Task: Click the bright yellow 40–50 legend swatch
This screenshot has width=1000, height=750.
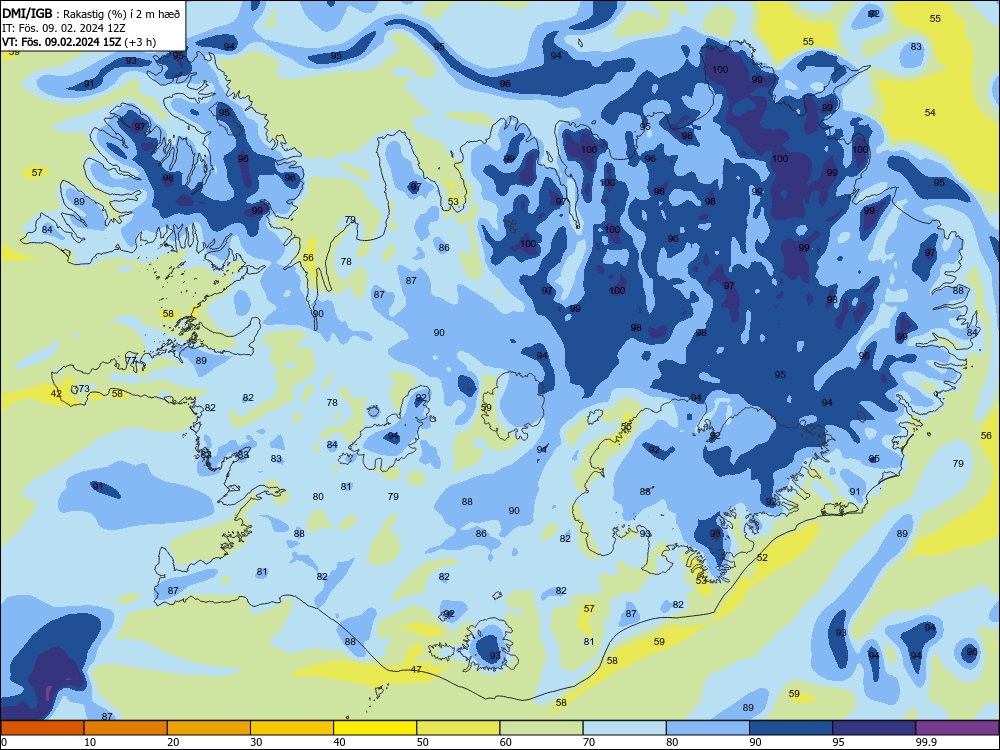Action: click(375, 728)
